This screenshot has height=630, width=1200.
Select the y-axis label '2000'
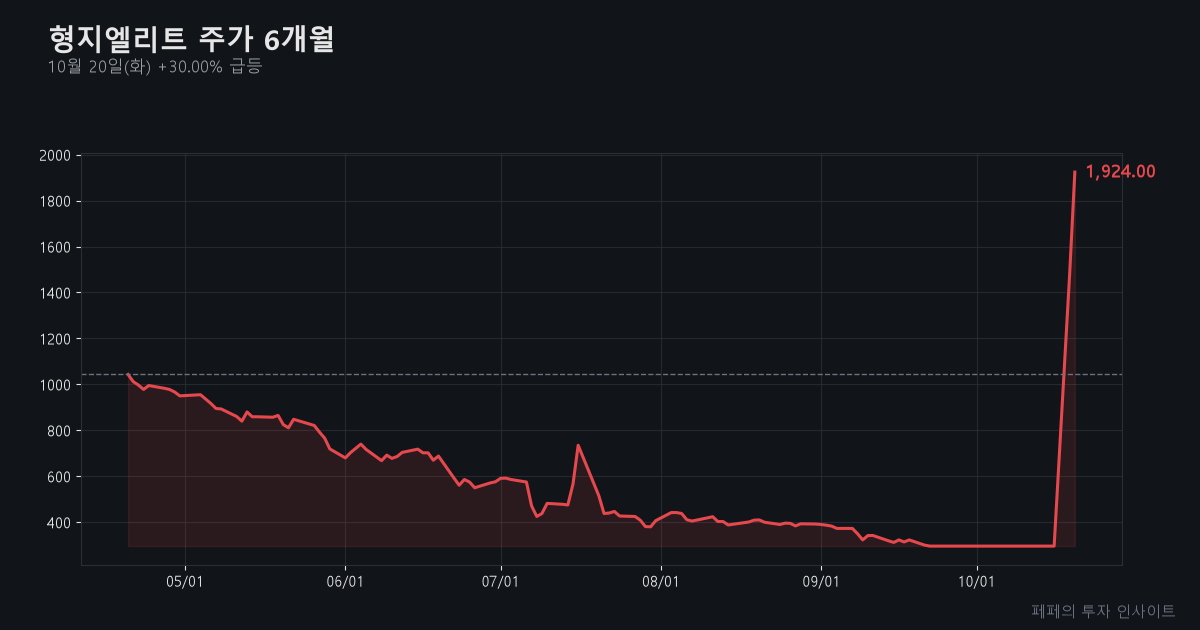click(x=54, y=156)
